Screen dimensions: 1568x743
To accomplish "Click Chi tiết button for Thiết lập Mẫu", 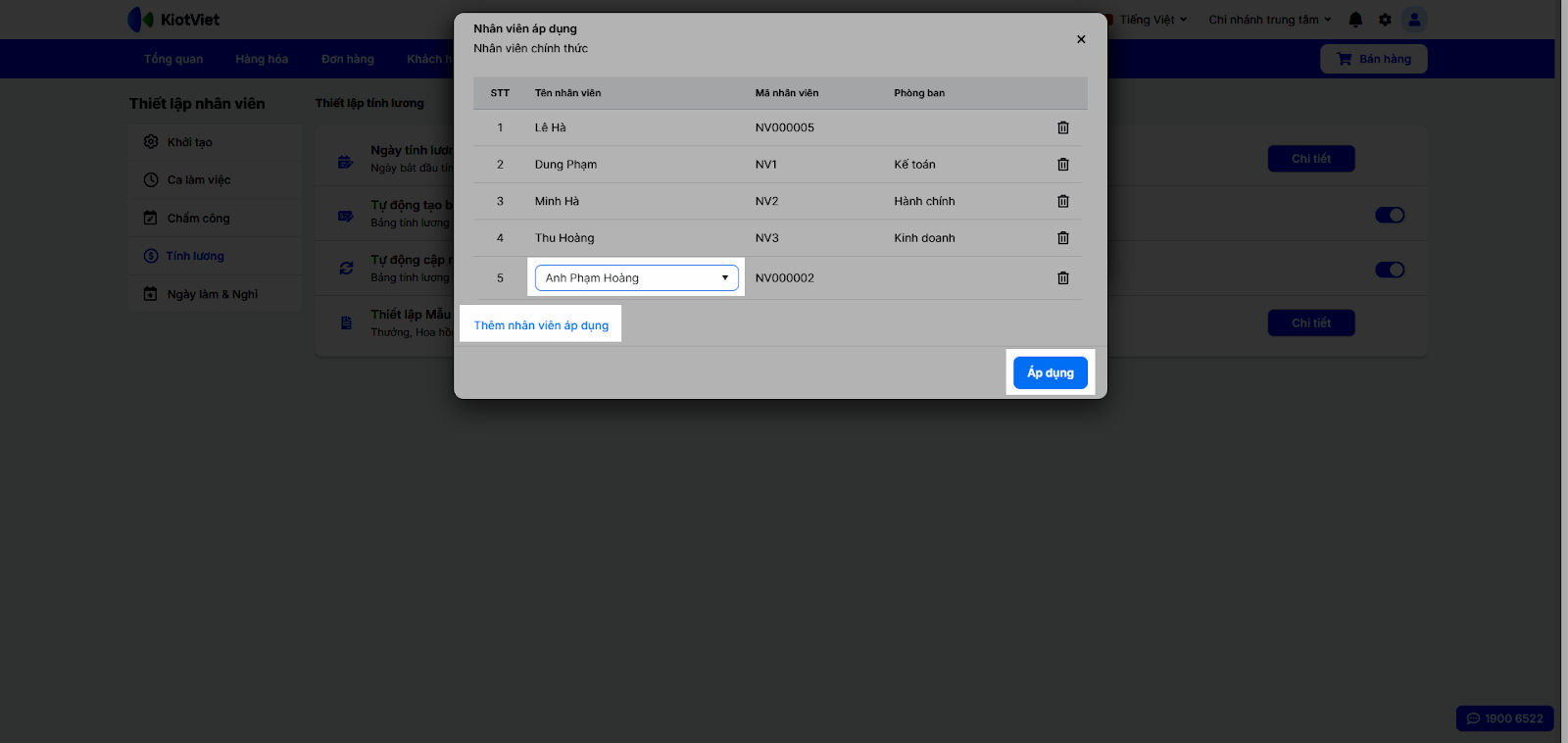I will 1311,322.
